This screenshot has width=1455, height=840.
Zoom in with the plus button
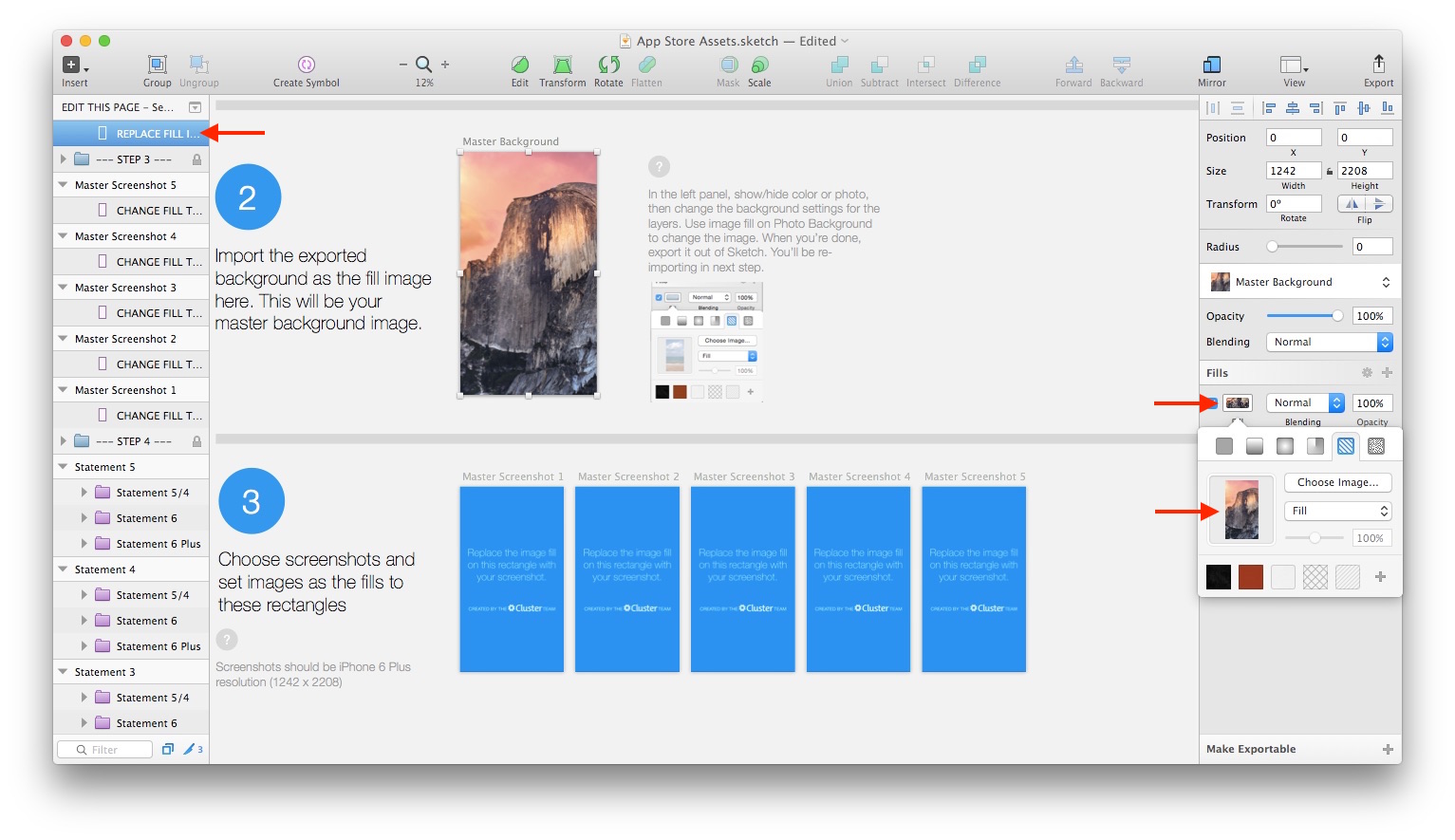445,65
